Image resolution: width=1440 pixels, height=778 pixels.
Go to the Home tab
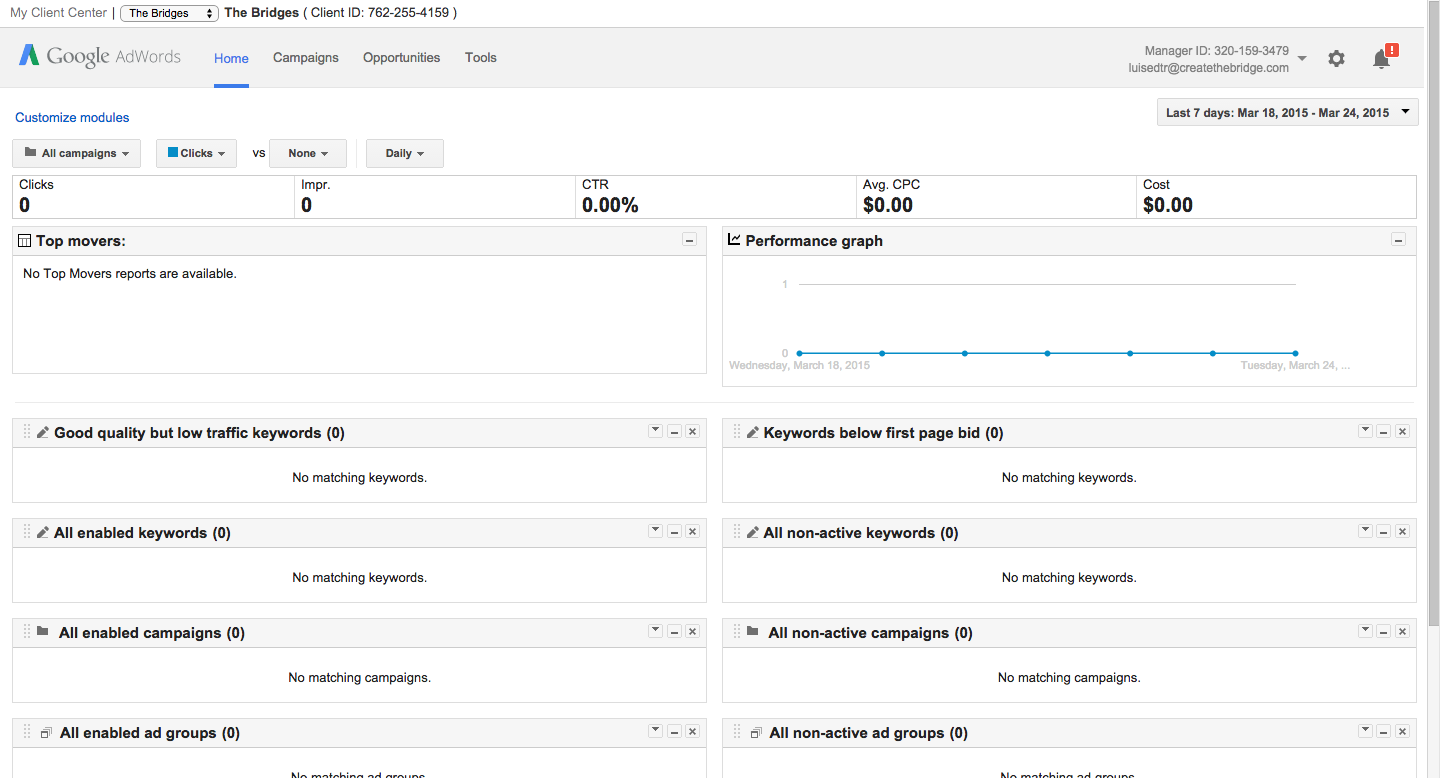pyautogui.click(x=231, y=58)
